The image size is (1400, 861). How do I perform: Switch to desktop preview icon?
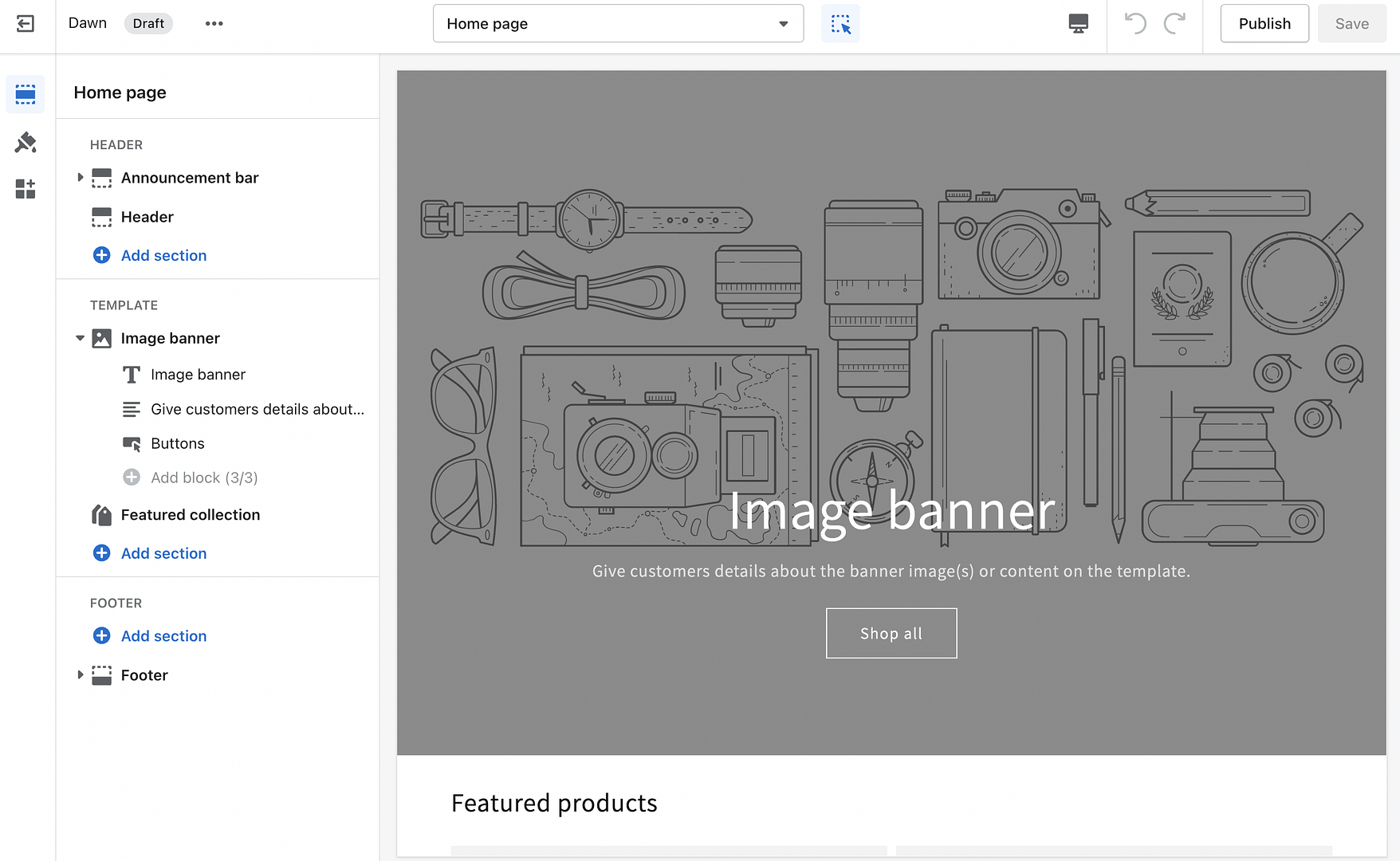coord(1078,24)
